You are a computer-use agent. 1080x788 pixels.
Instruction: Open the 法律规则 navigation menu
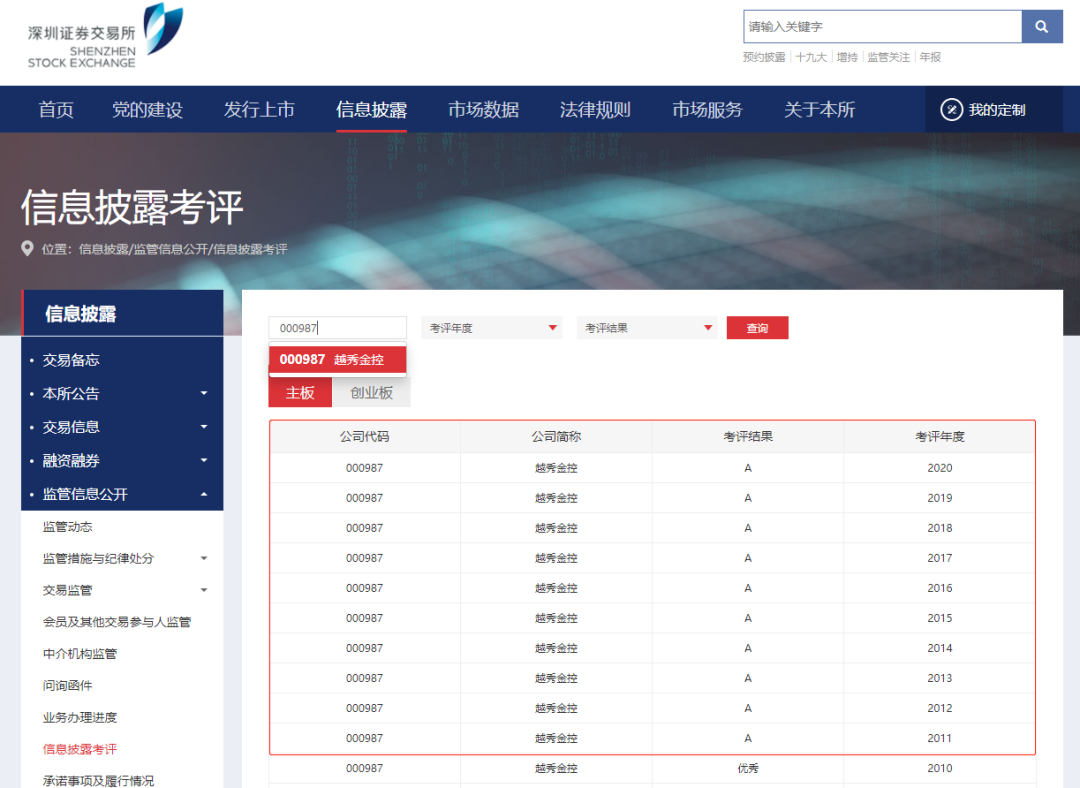point(595,108)
